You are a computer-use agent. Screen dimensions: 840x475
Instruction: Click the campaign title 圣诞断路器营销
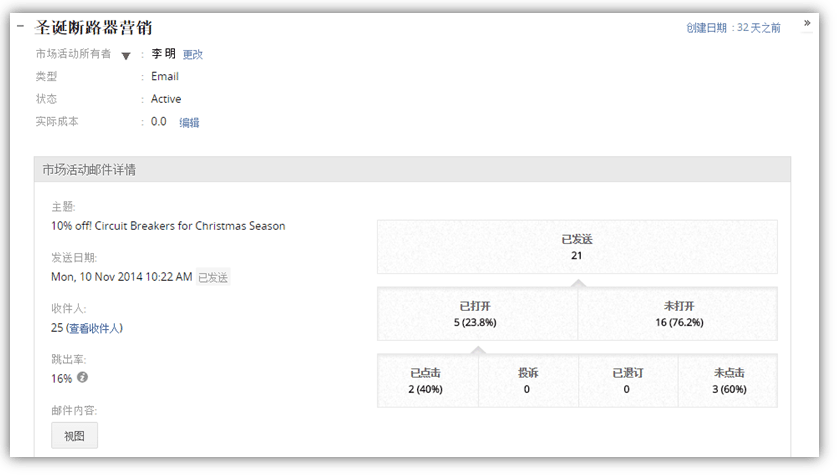94,28
